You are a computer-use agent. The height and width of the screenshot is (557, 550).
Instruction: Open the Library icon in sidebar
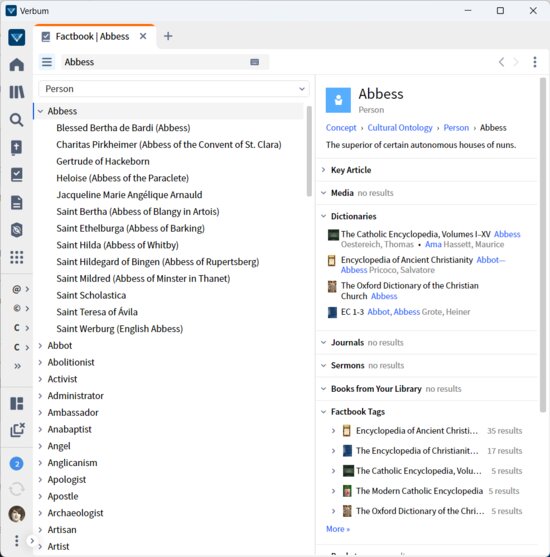17,92
